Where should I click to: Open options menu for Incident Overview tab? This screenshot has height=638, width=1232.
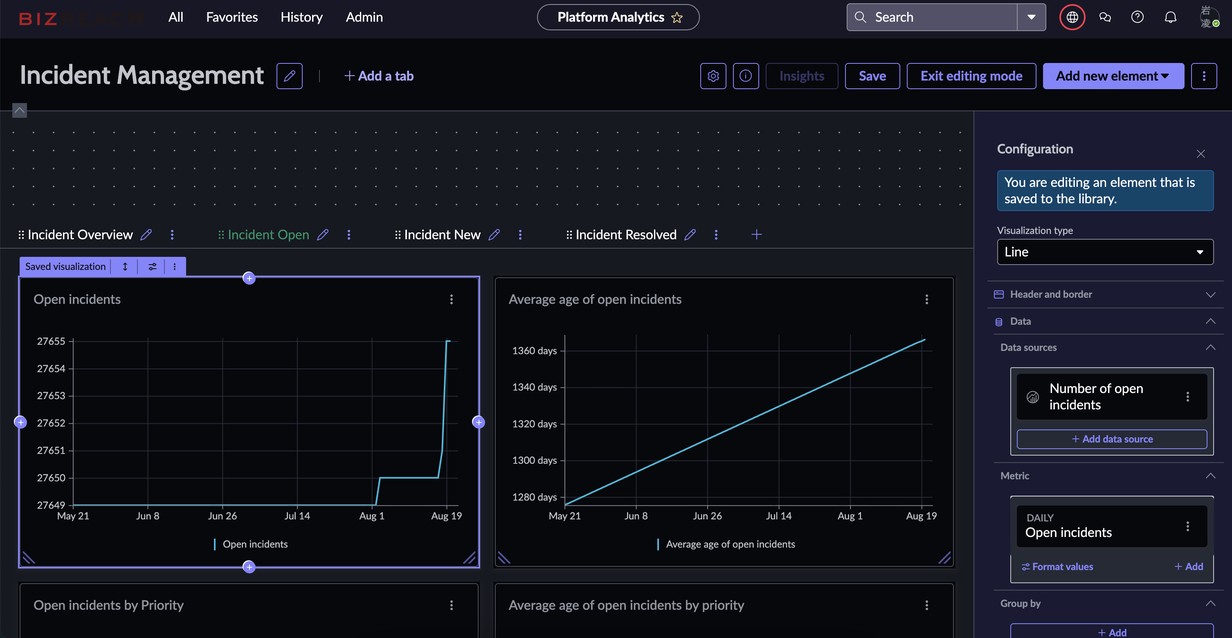click(172, 235)
